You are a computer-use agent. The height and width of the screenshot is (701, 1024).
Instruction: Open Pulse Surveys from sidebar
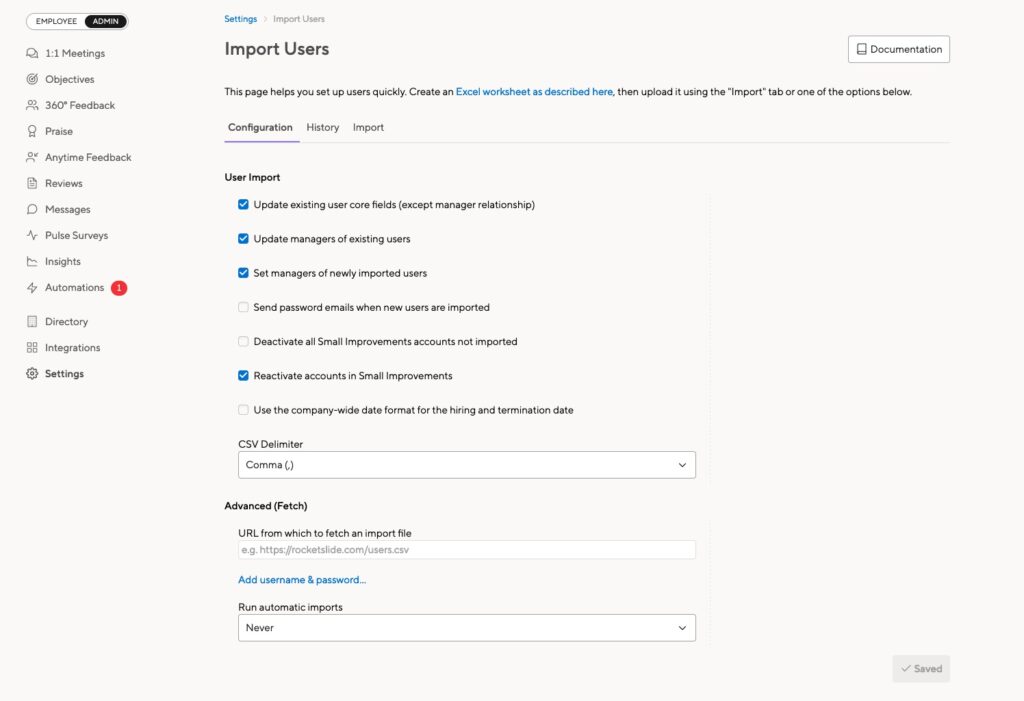click(x=76, y=235)
